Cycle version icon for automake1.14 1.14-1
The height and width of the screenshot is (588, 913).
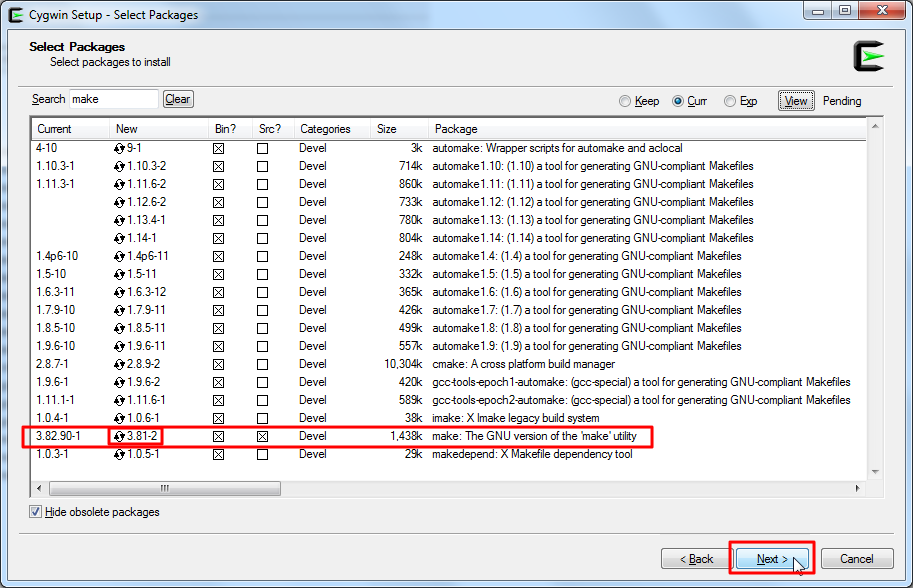(x=119, y=239)
